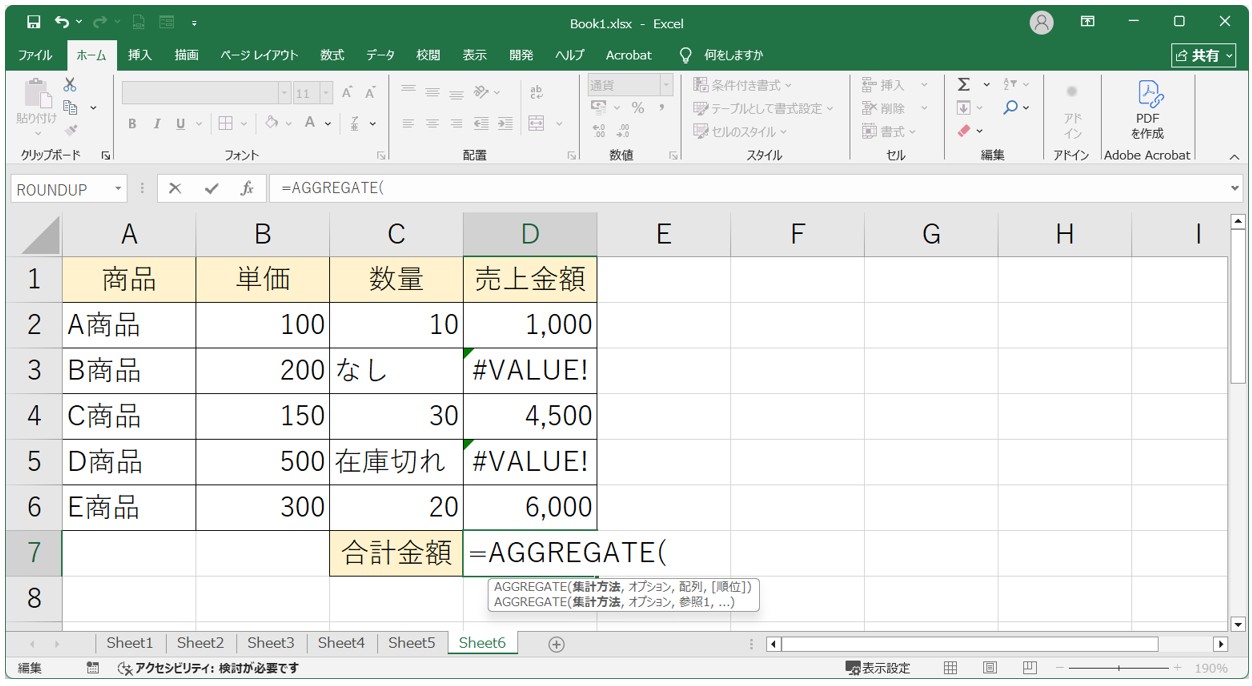Open the number format dropdown showing 通貨
The image size is (1252, 686).
(x=665, y=86)
